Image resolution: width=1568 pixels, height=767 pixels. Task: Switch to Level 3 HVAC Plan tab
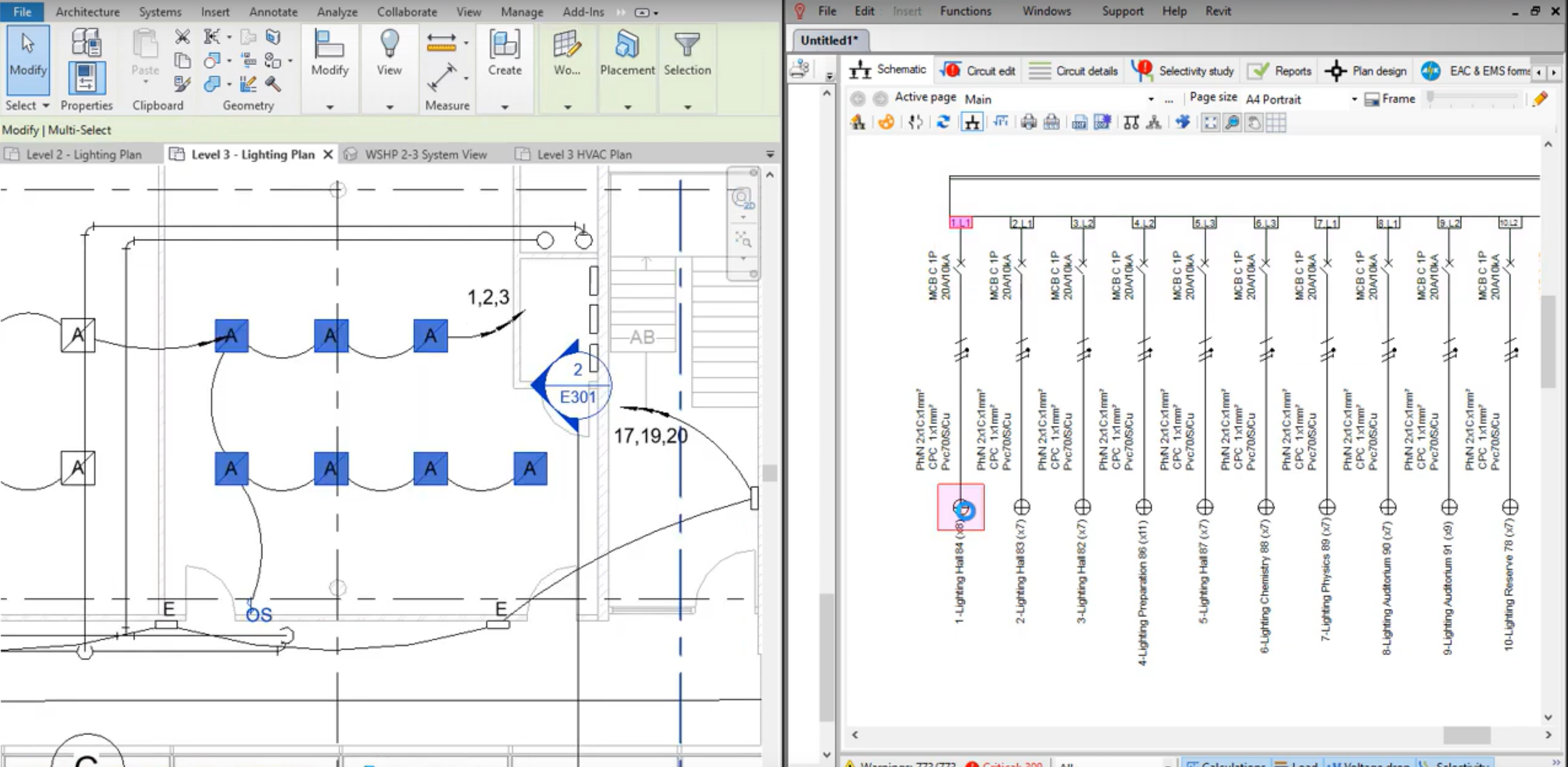point(584,155)
